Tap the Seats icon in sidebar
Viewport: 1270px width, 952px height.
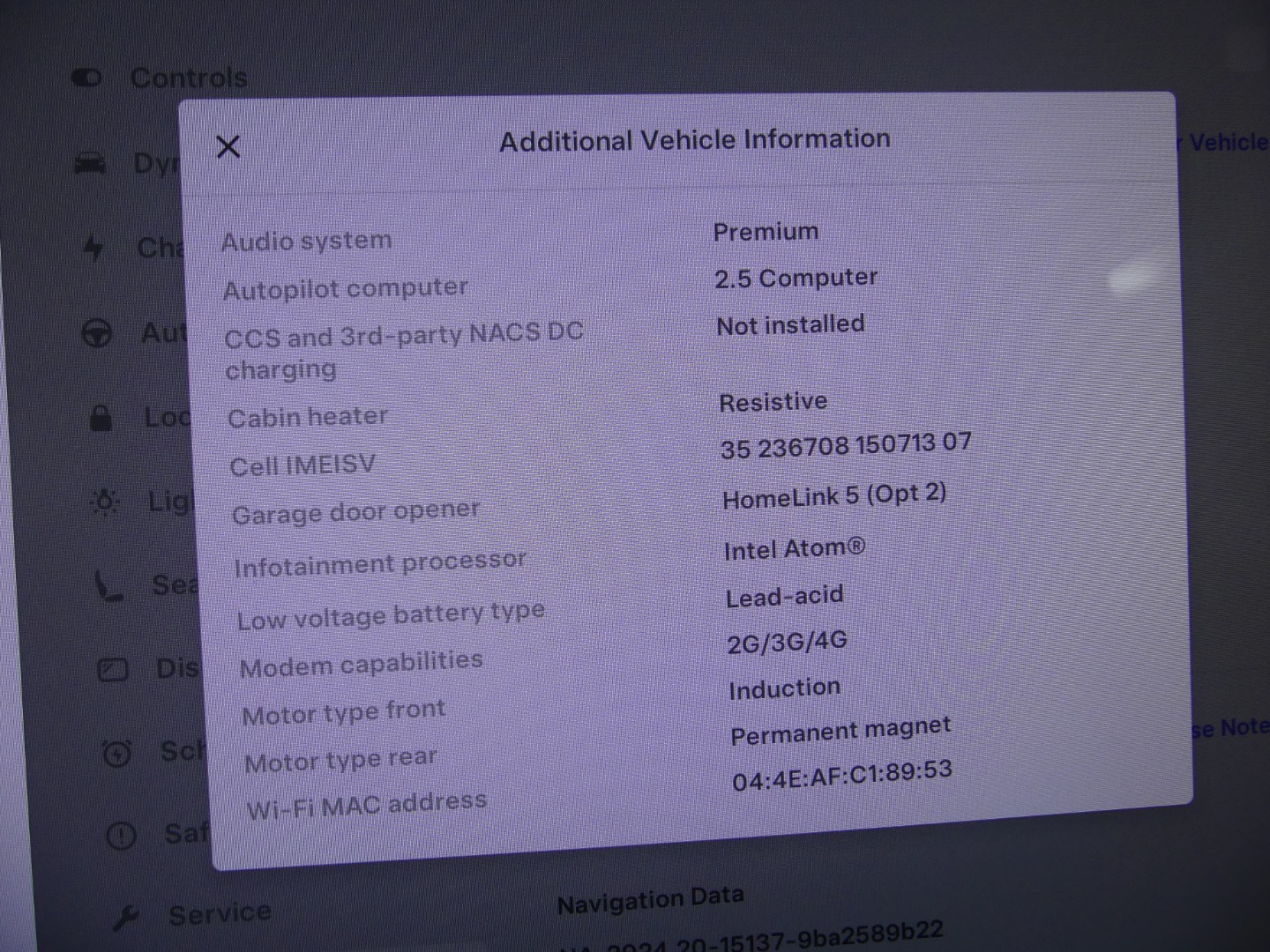point(109,585)
